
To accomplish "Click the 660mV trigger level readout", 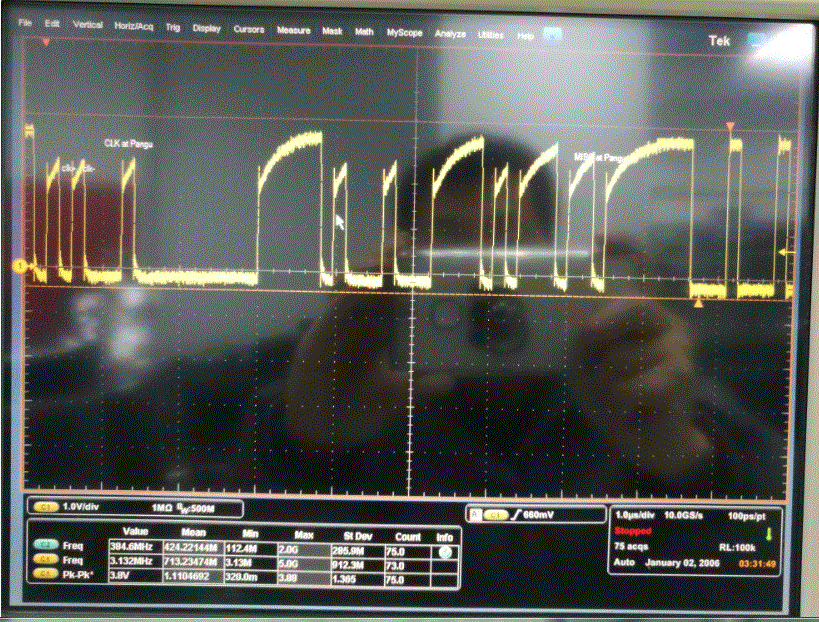I will [538, 515].
